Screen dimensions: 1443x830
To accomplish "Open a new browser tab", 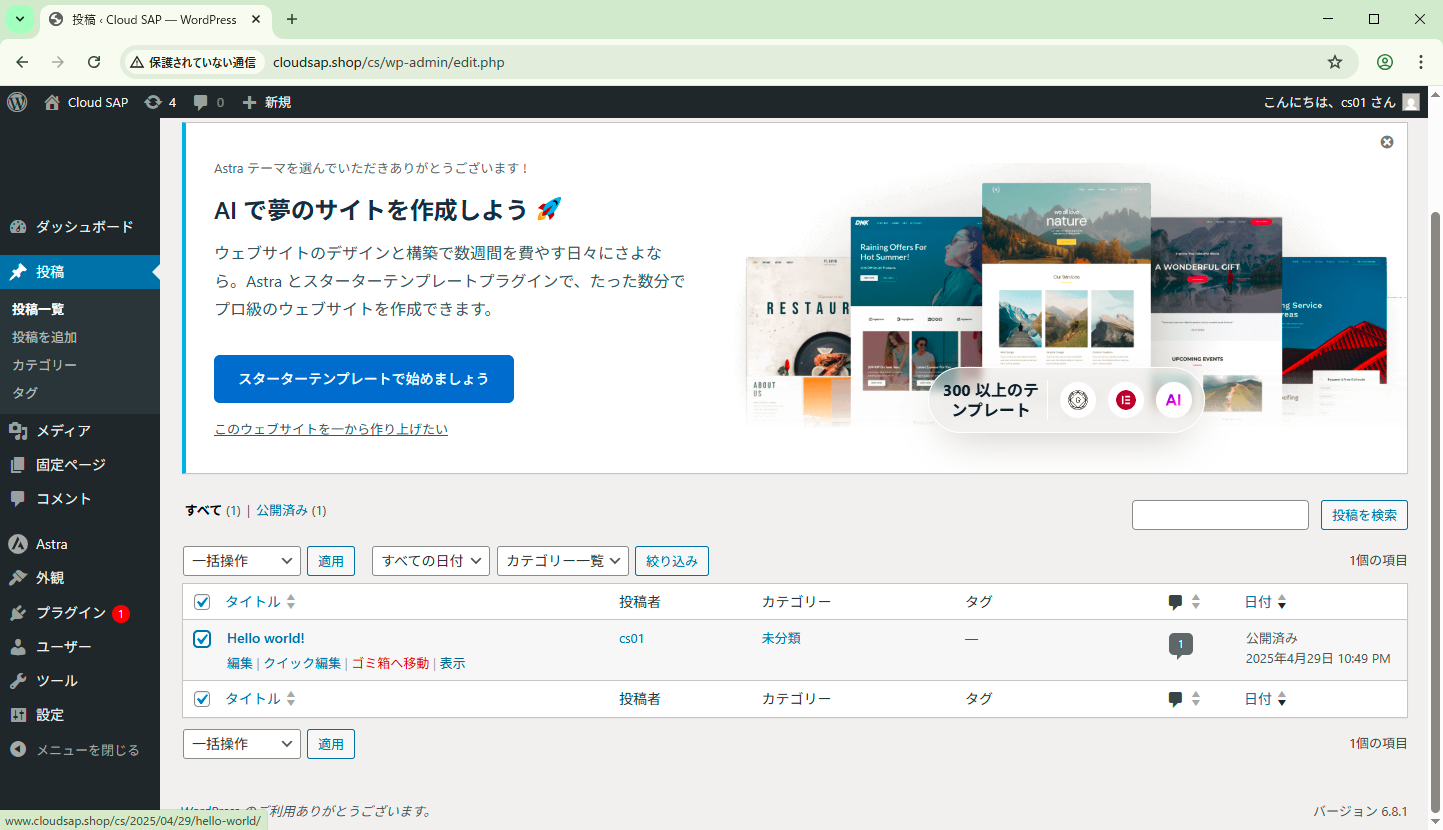I will 292,19.
